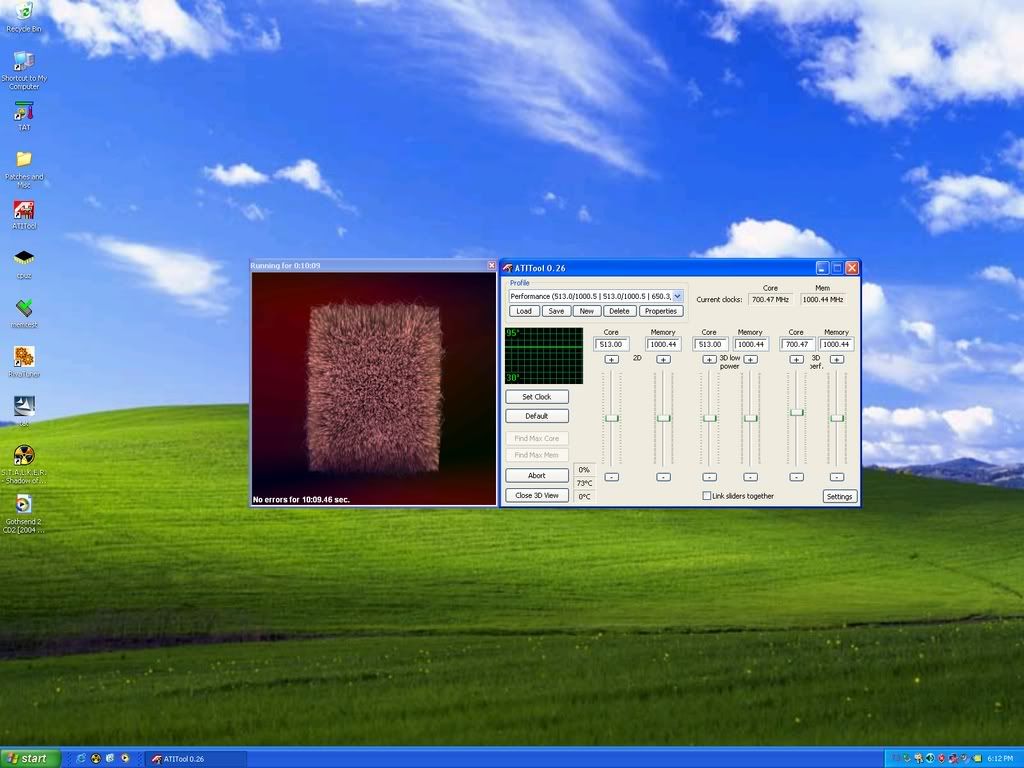Launch the cpuz desktop icon
Screen dimensions: 1024x768
(x=24, y=264)
